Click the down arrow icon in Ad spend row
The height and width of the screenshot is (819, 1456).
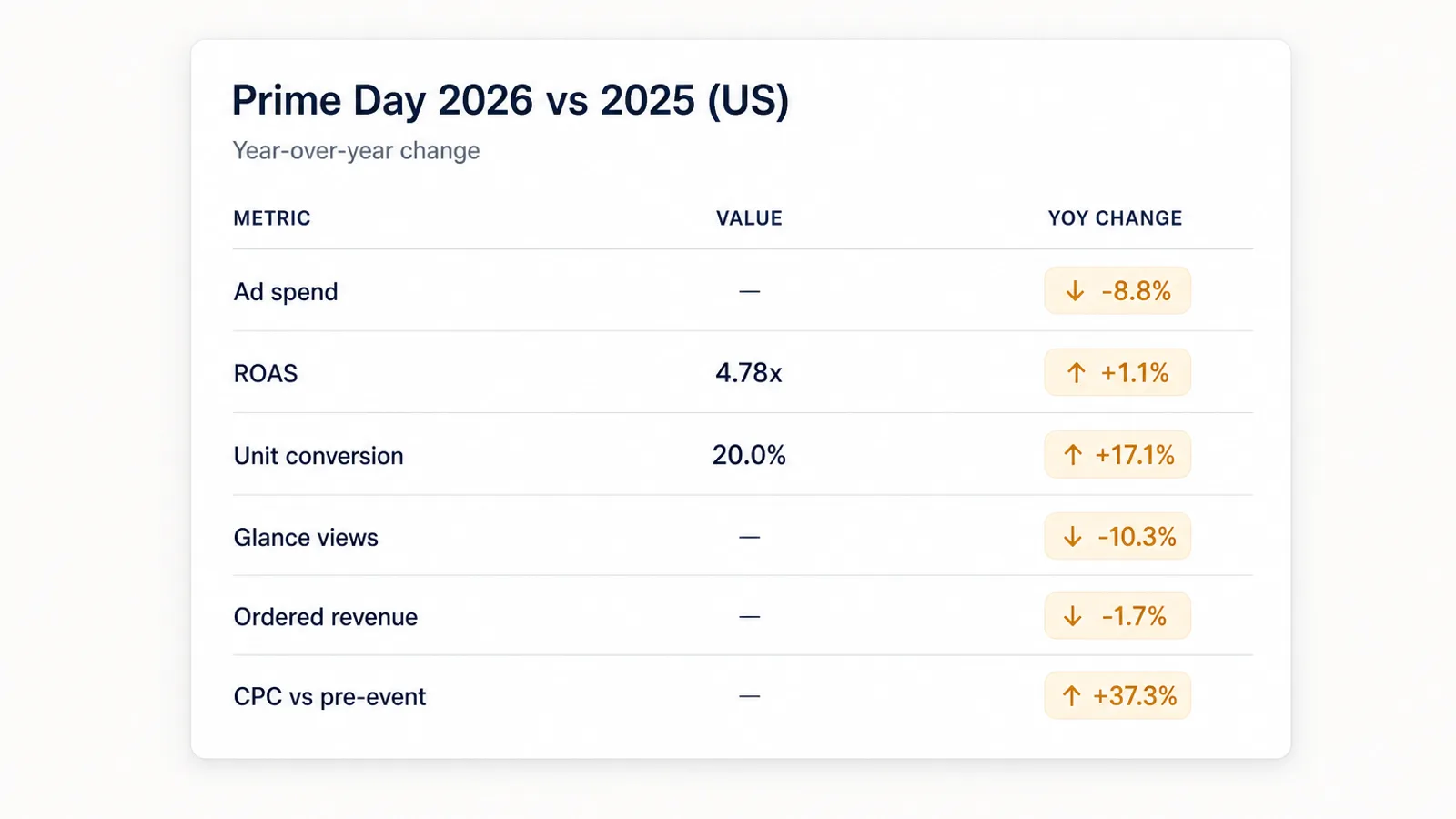[1075, 291]
